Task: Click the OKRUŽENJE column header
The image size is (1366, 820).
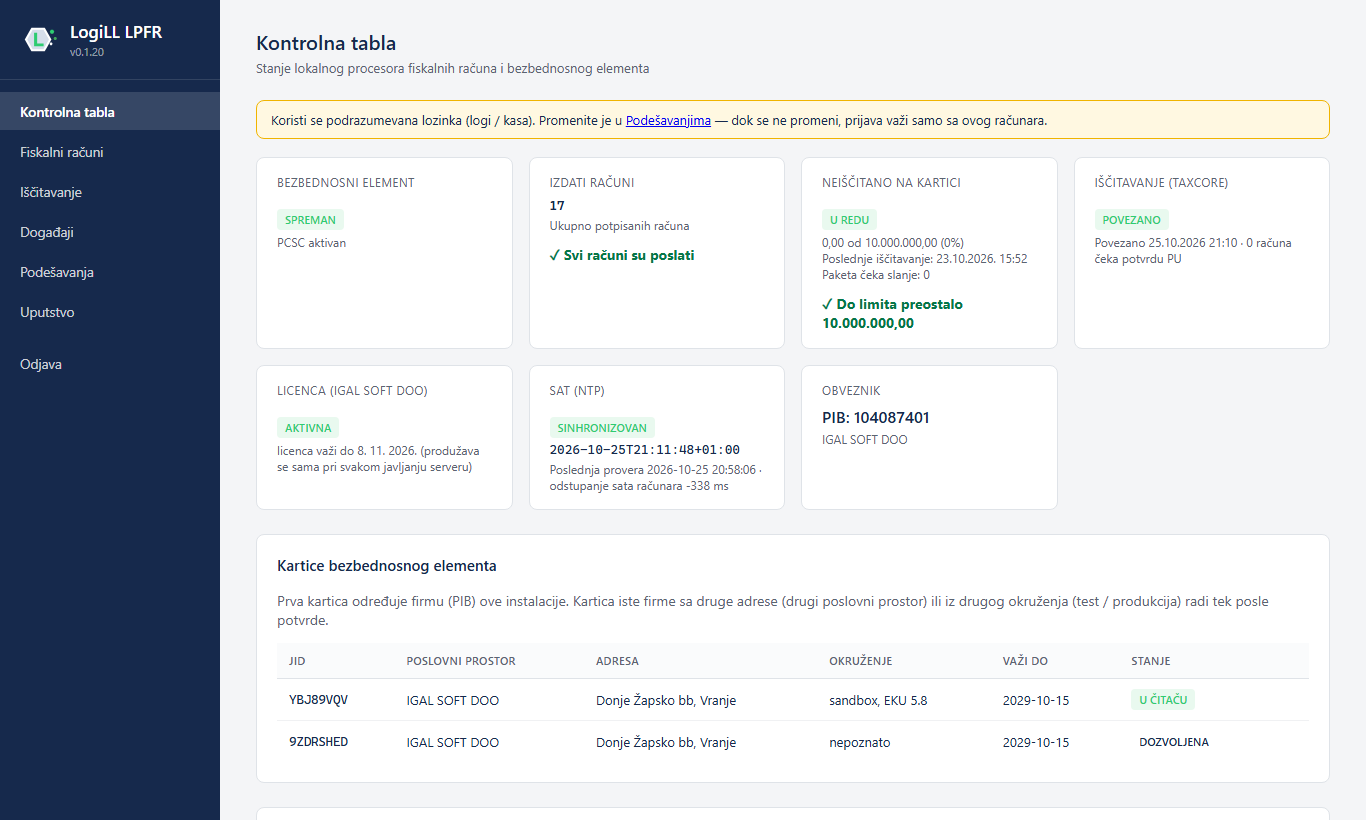Action: pos(860,661)
